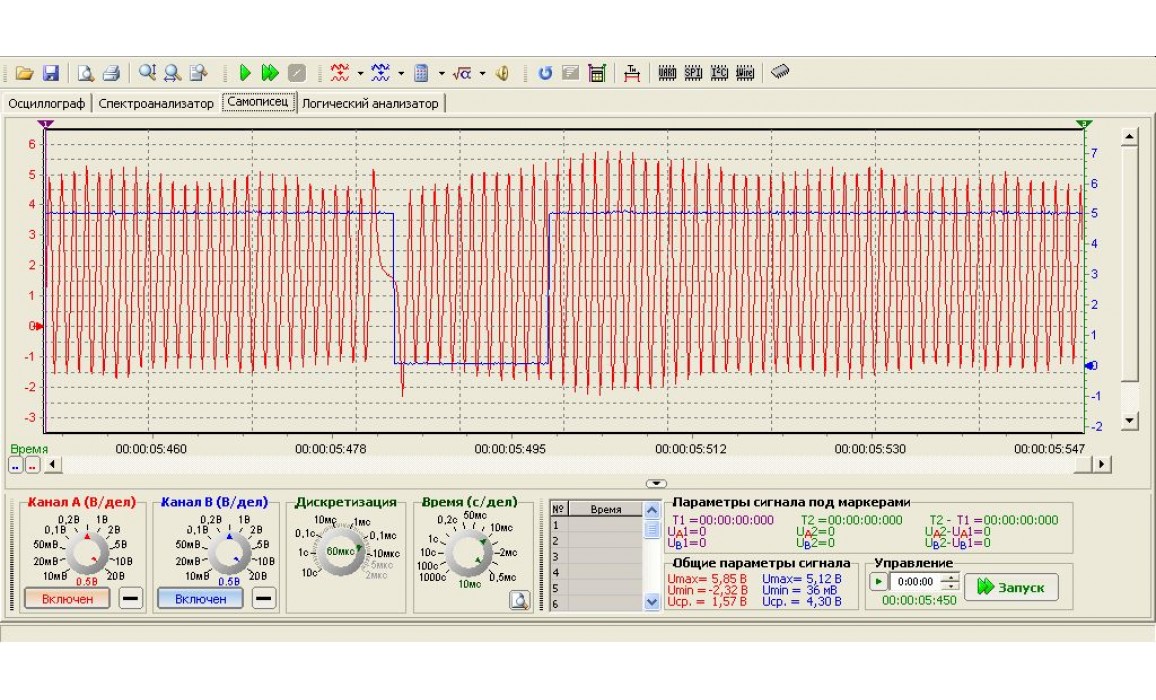This screenshot has width=1156, height=700.
Task: Click the minus toggle beside Channel A
Action: pos(131,598)
